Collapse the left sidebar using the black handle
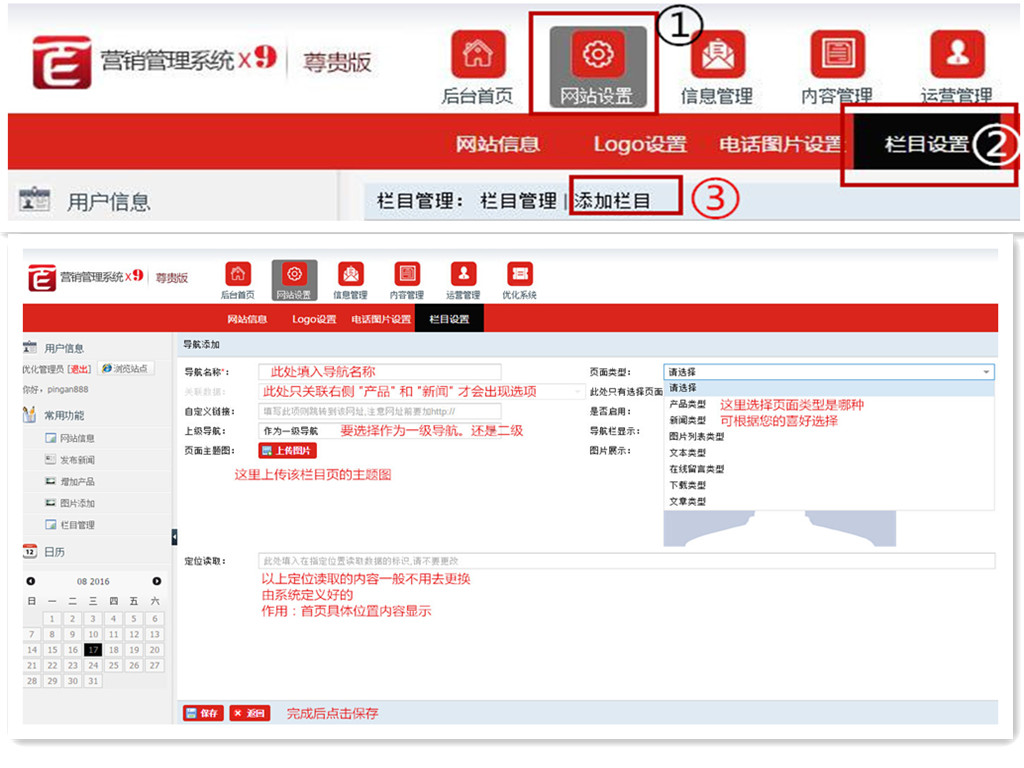1024x768 pixels. [x=175, y=537]
